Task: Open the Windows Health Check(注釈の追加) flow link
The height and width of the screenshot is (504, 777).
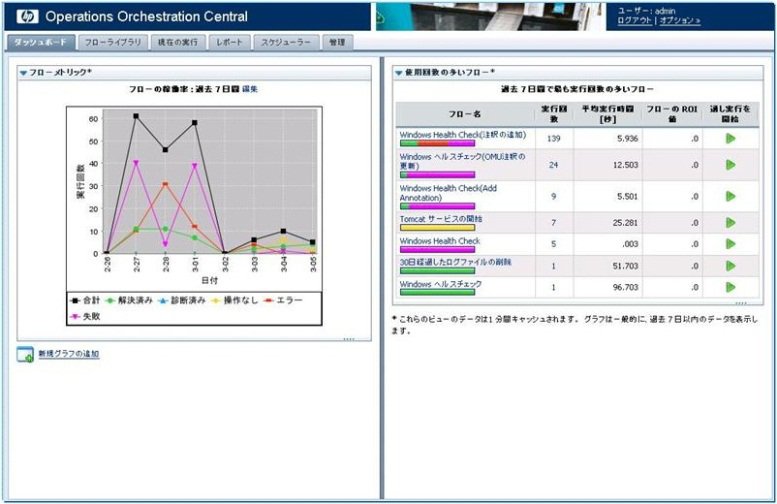Action: pos(463,135)
